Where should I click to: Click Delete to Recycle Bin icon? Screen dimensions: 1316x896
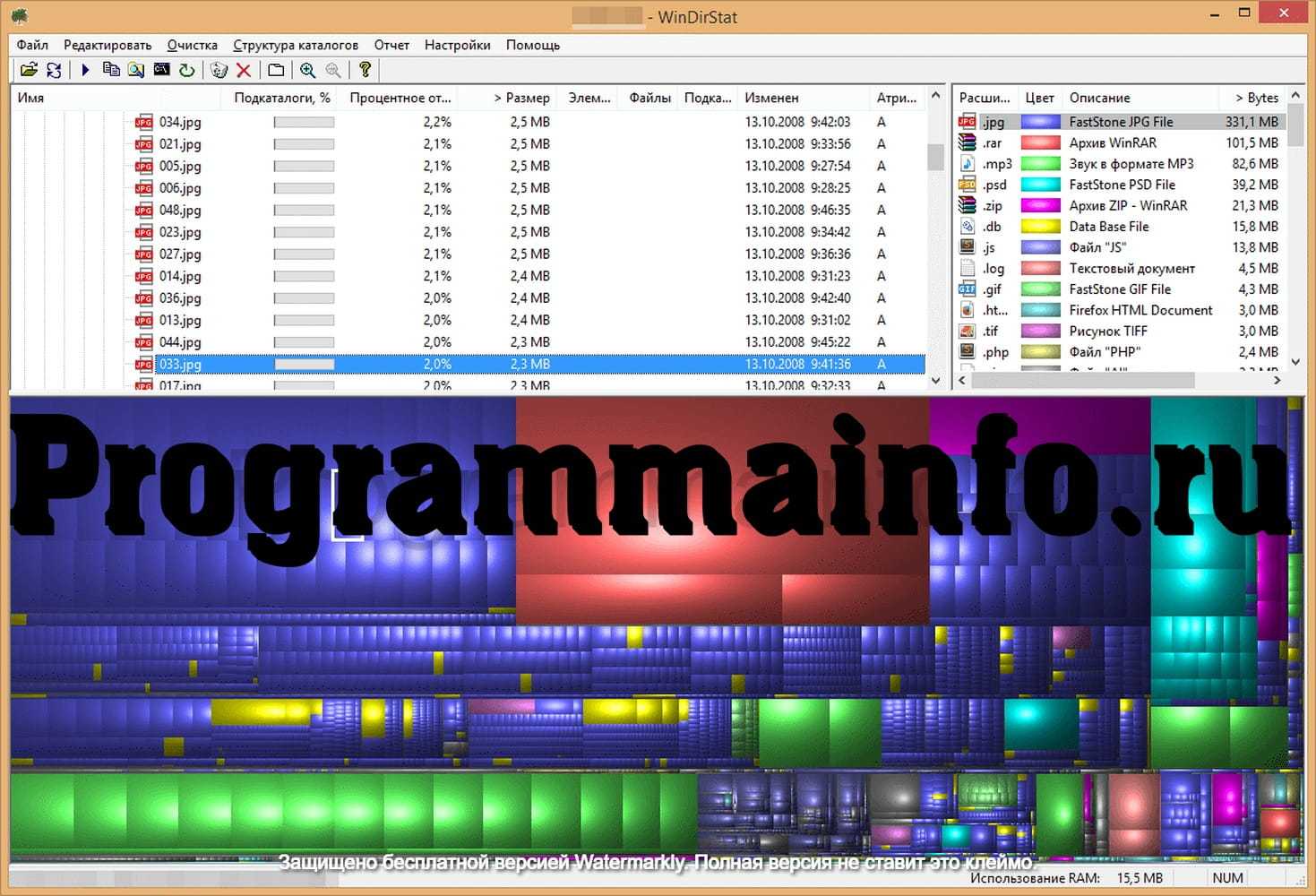[219, 70]
